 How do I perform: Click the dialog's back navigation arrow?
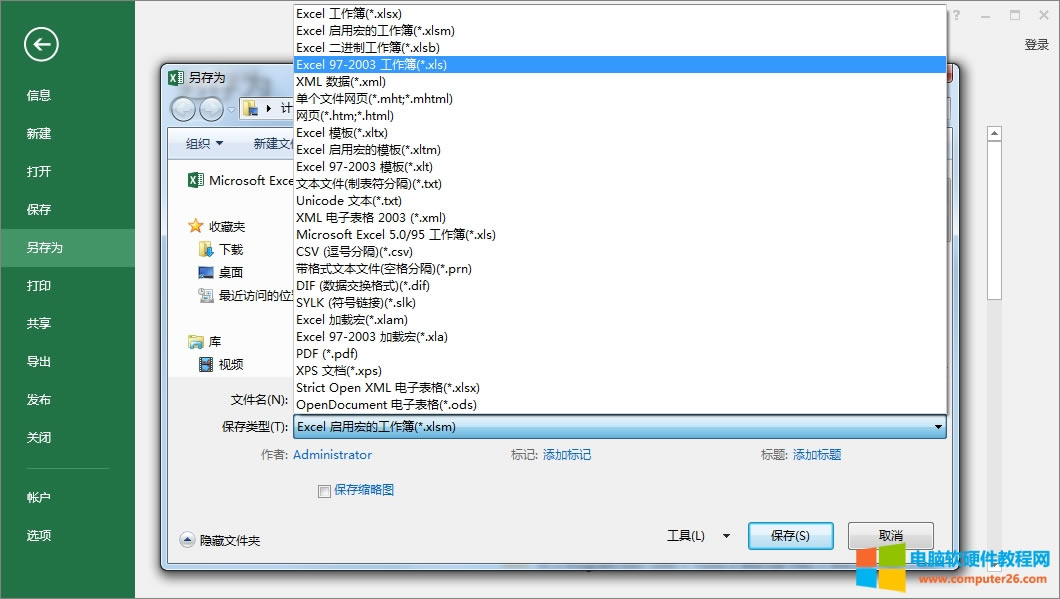point(183,109)
